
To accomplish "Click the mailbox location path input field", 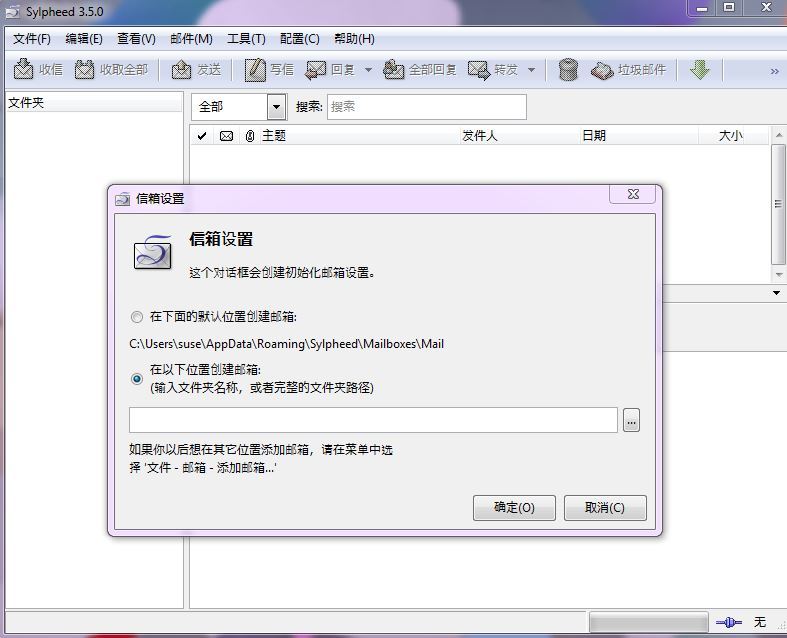I will coord(373,420).
